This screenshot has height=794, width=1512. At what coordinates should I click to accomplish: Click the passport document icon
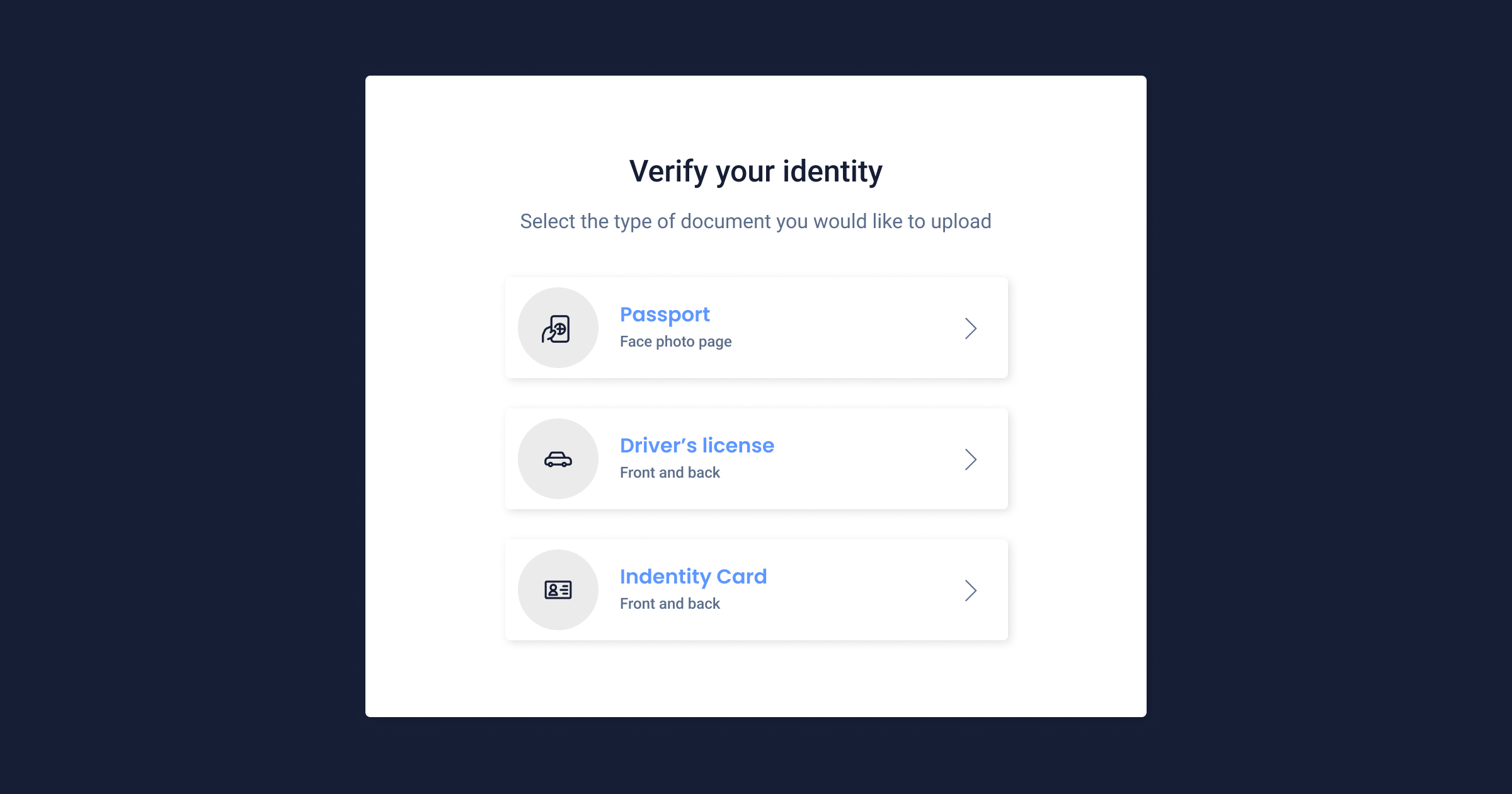[x=557, y=327]
